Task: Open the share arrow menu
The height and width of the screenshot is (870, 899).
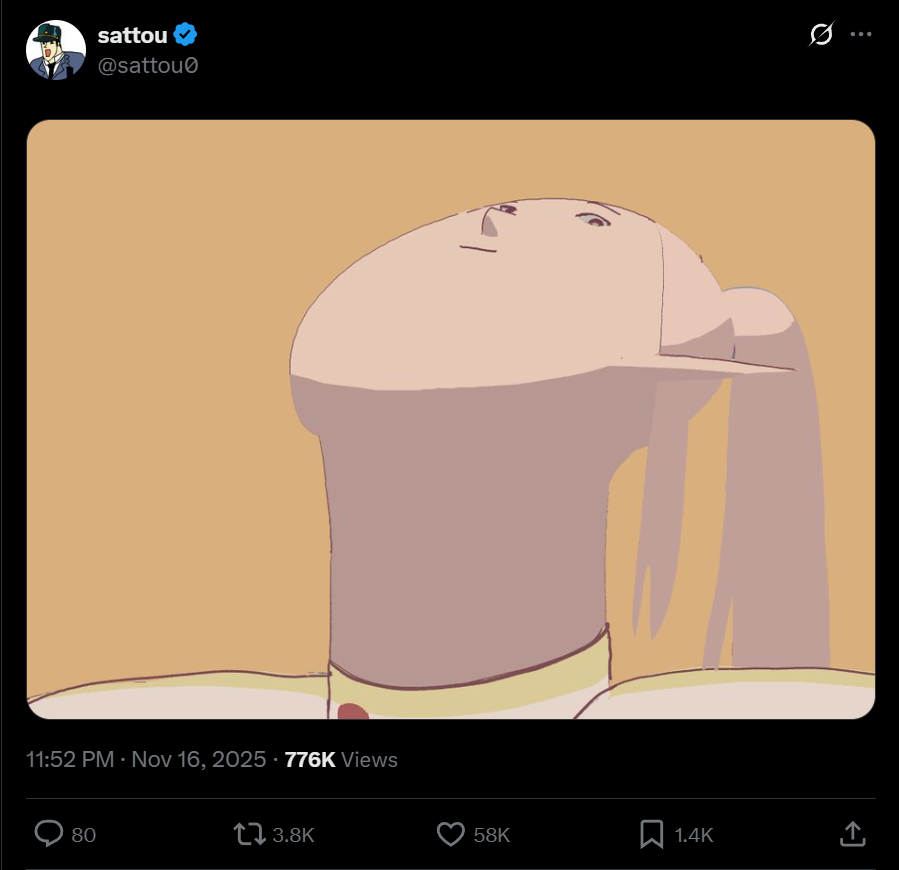Action: coord(851,834)
